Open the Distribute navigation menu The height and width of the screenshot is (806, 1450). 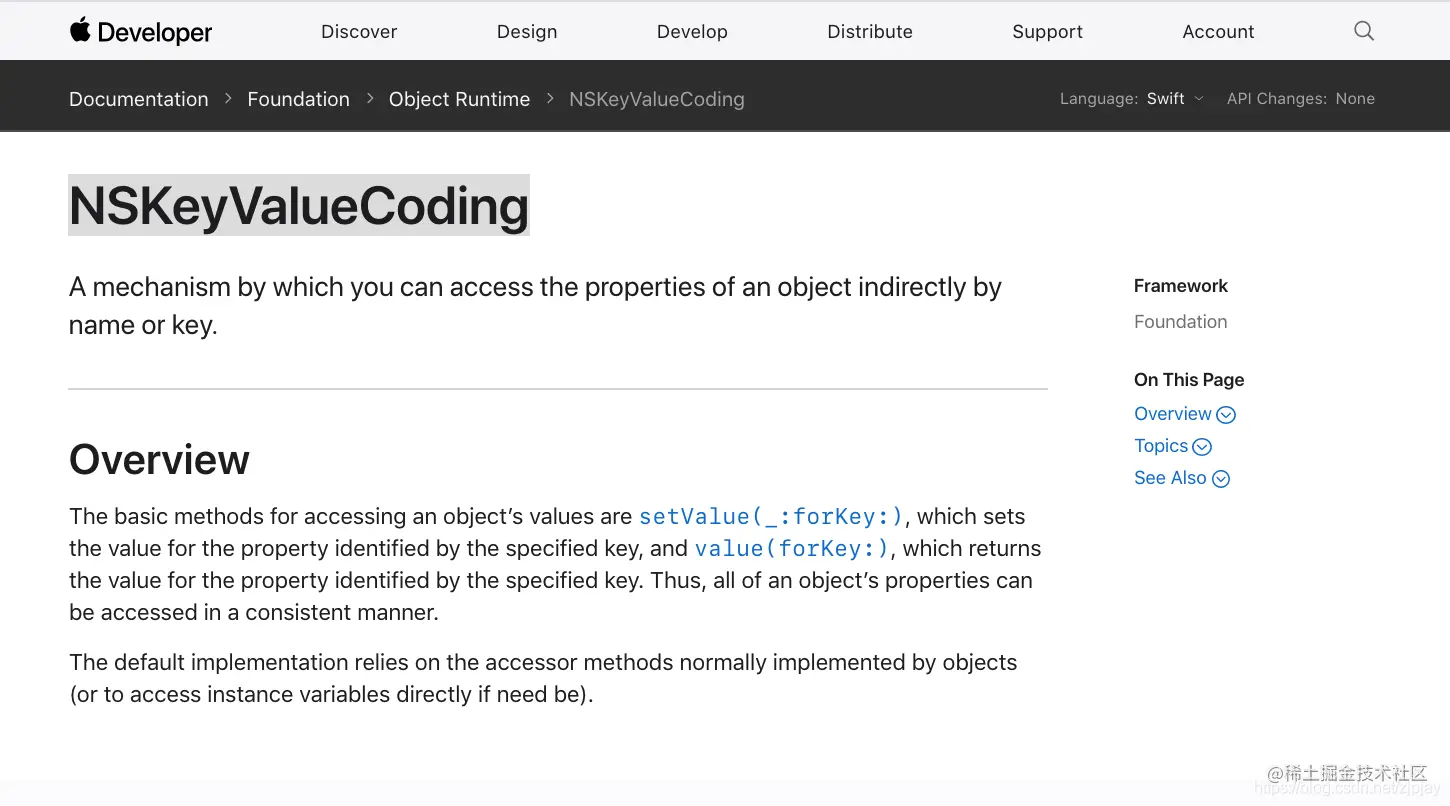(869, 31)
